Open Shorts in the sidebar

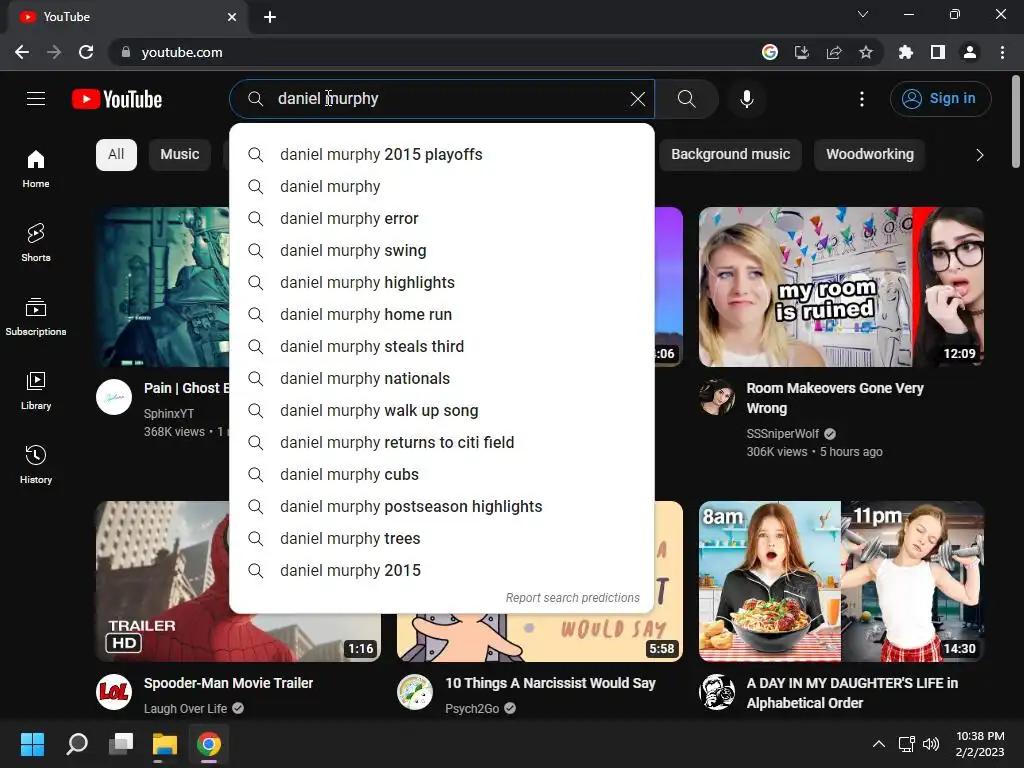click(x=36, y=242)
